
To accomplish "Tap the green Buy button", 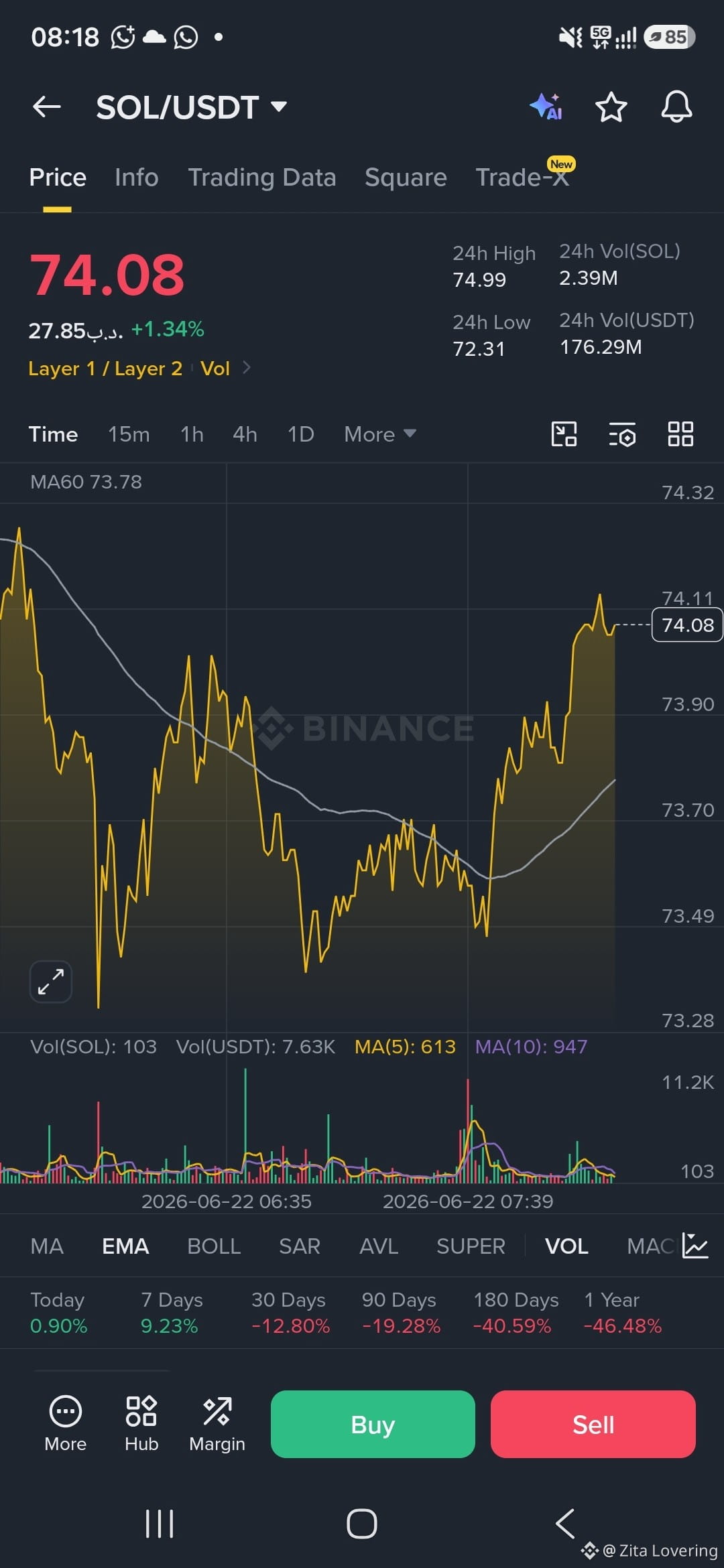I will pos(373,1424).
